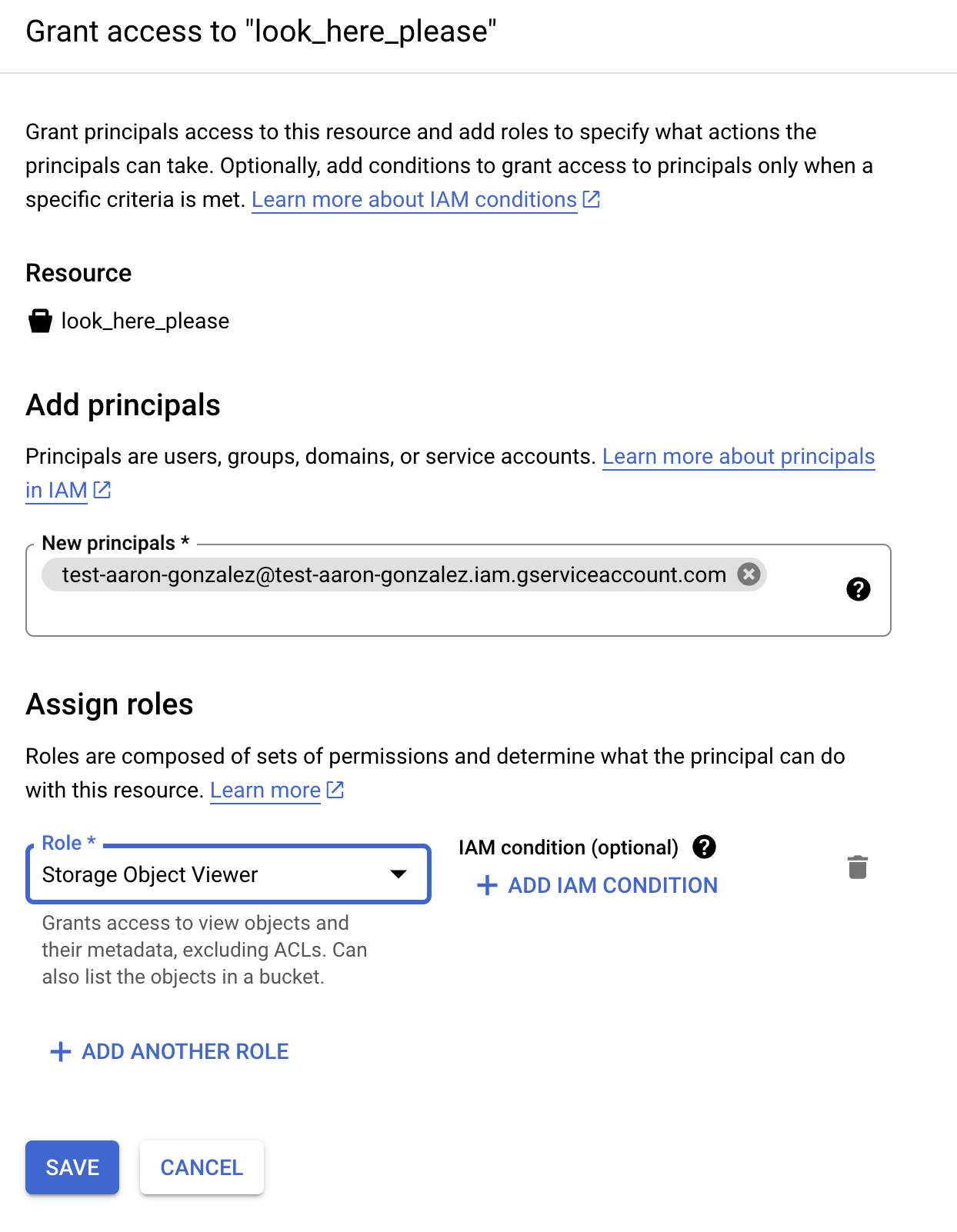Click the plus icon for Add IAM Condition
957x1232 pixels.
(487, 885)
